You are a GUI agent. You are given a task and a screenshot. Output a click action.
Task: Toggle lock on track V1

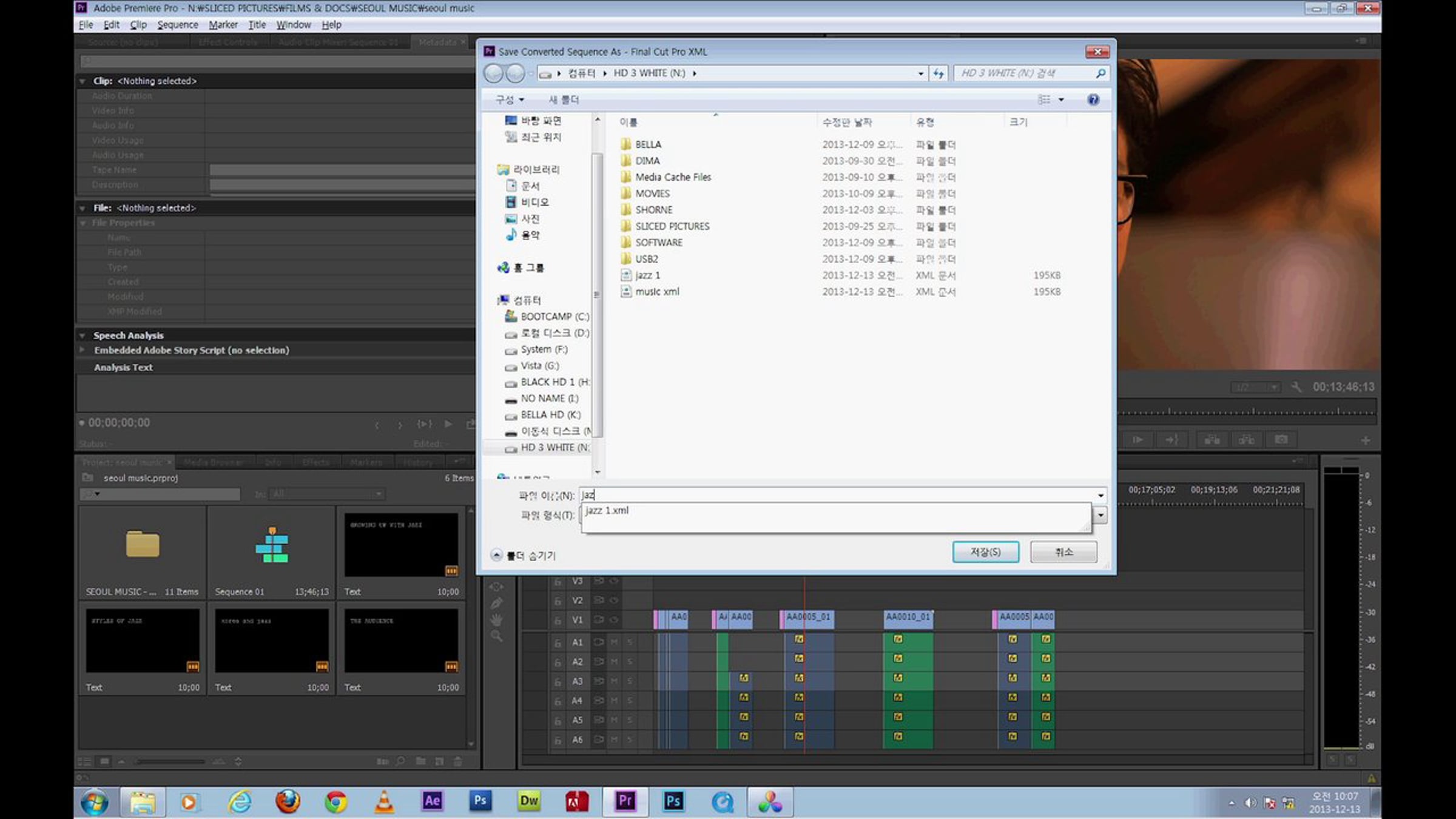557,620
